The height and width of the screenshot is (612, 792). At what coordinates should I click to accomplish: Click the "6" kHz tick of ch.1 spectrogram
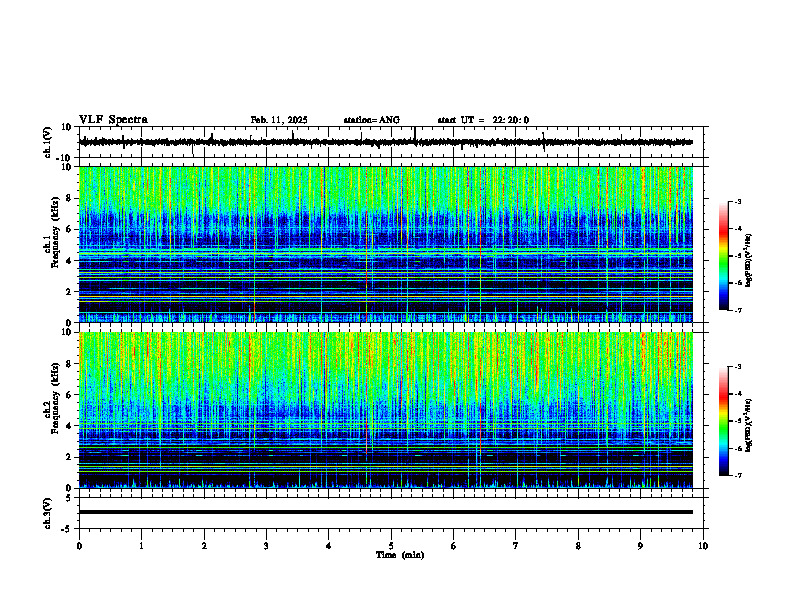point(70,230)
